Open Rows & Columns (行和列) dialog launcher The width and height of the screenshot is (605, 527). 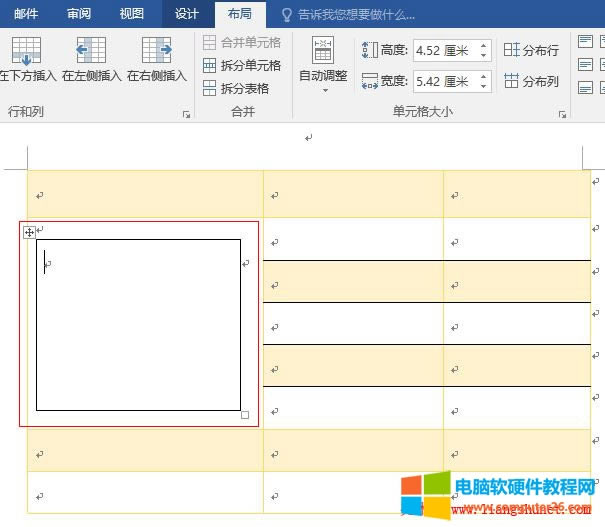[x=186, y=115]
